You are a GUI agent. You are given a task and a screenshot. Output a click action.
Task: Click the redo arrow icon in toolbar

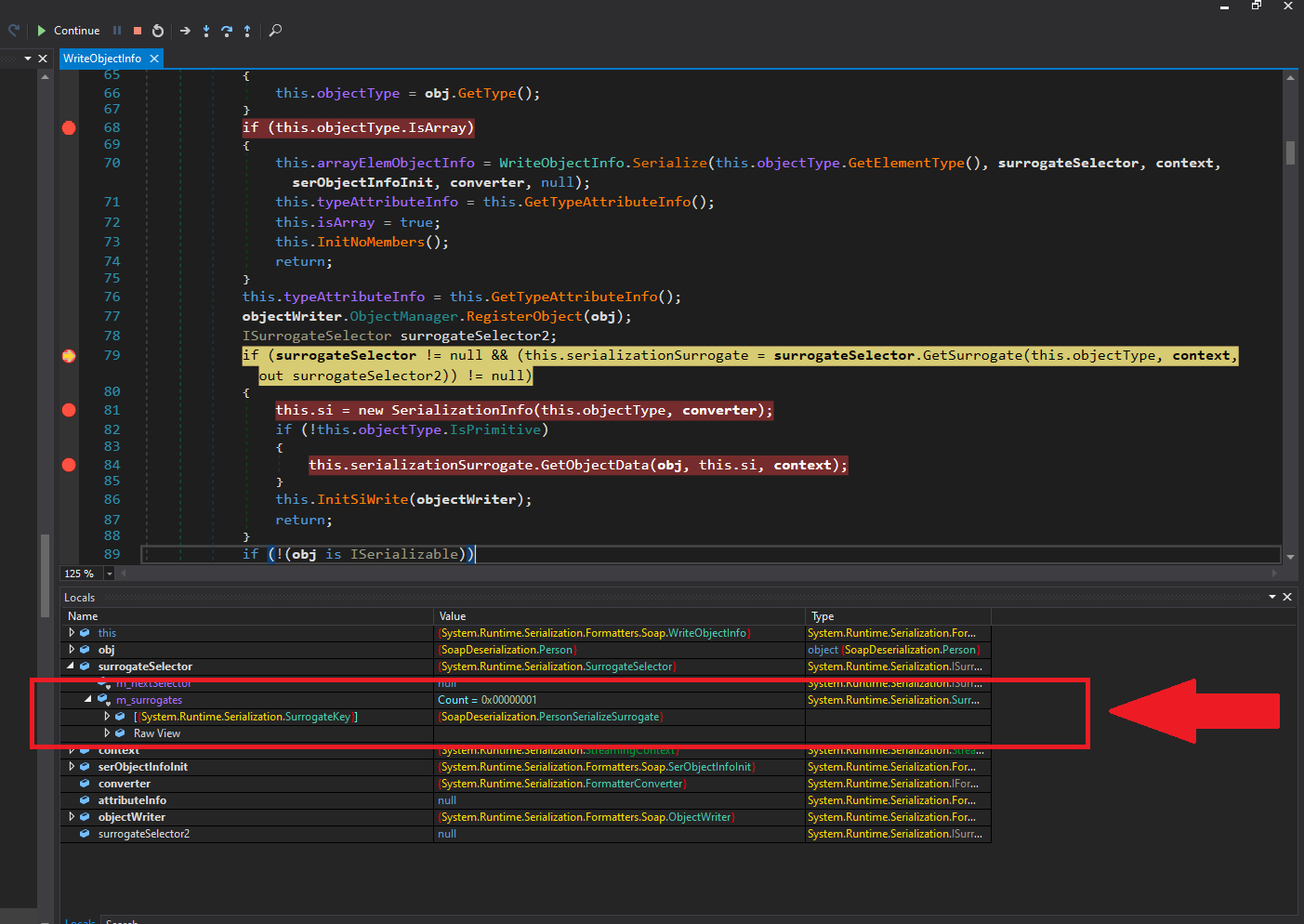click(14, 31)
